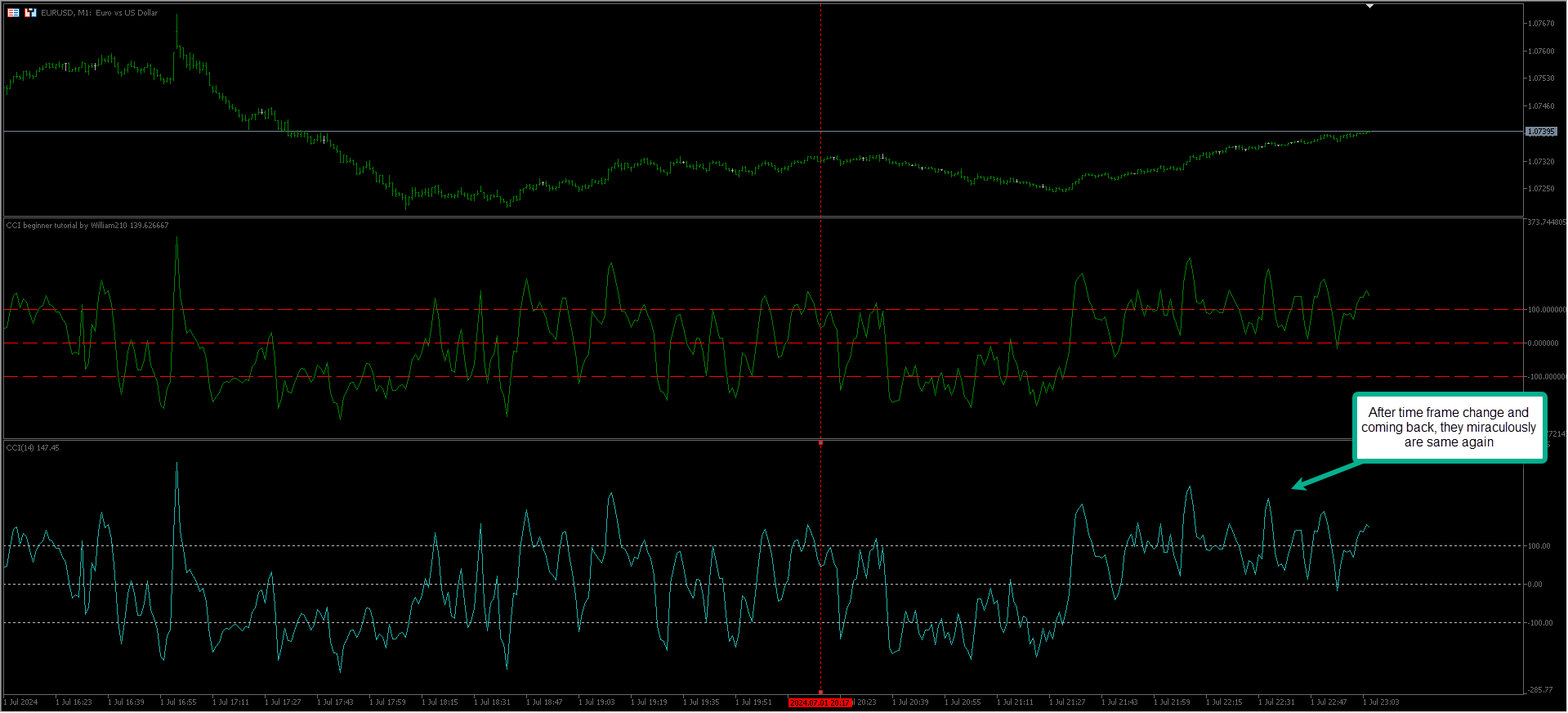This screenshot has width=1568, height=713.
Task: Click the 0.000000 level on custom CCI scale
Action: pyautogui.click(x=1543, y=343)
